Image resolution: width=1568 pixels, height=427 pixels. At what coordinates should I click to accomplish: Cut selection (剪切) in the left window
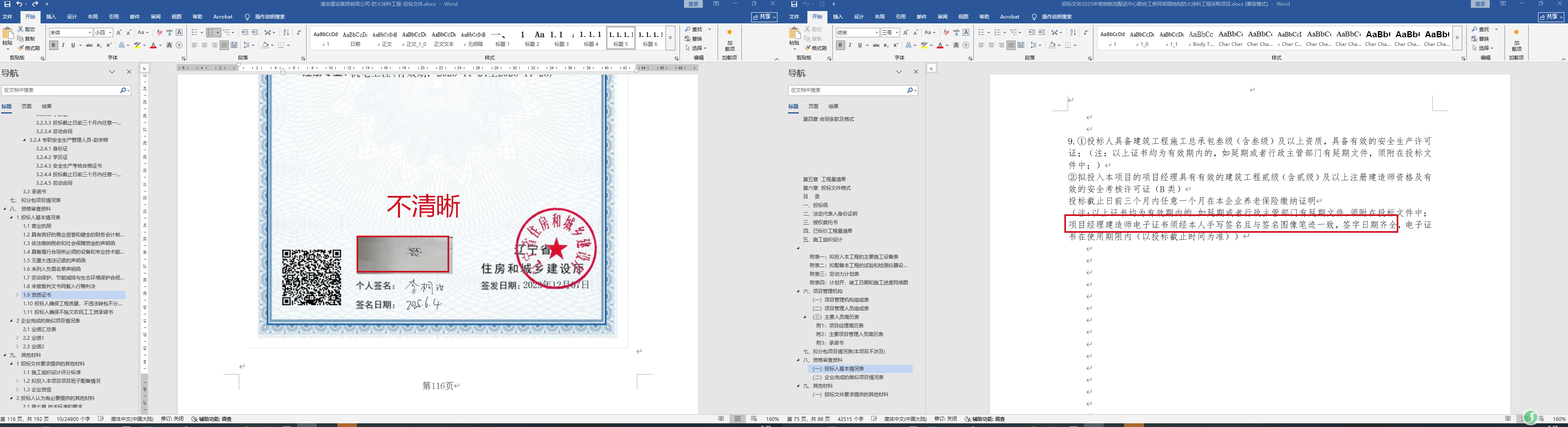tap(27, 29)
